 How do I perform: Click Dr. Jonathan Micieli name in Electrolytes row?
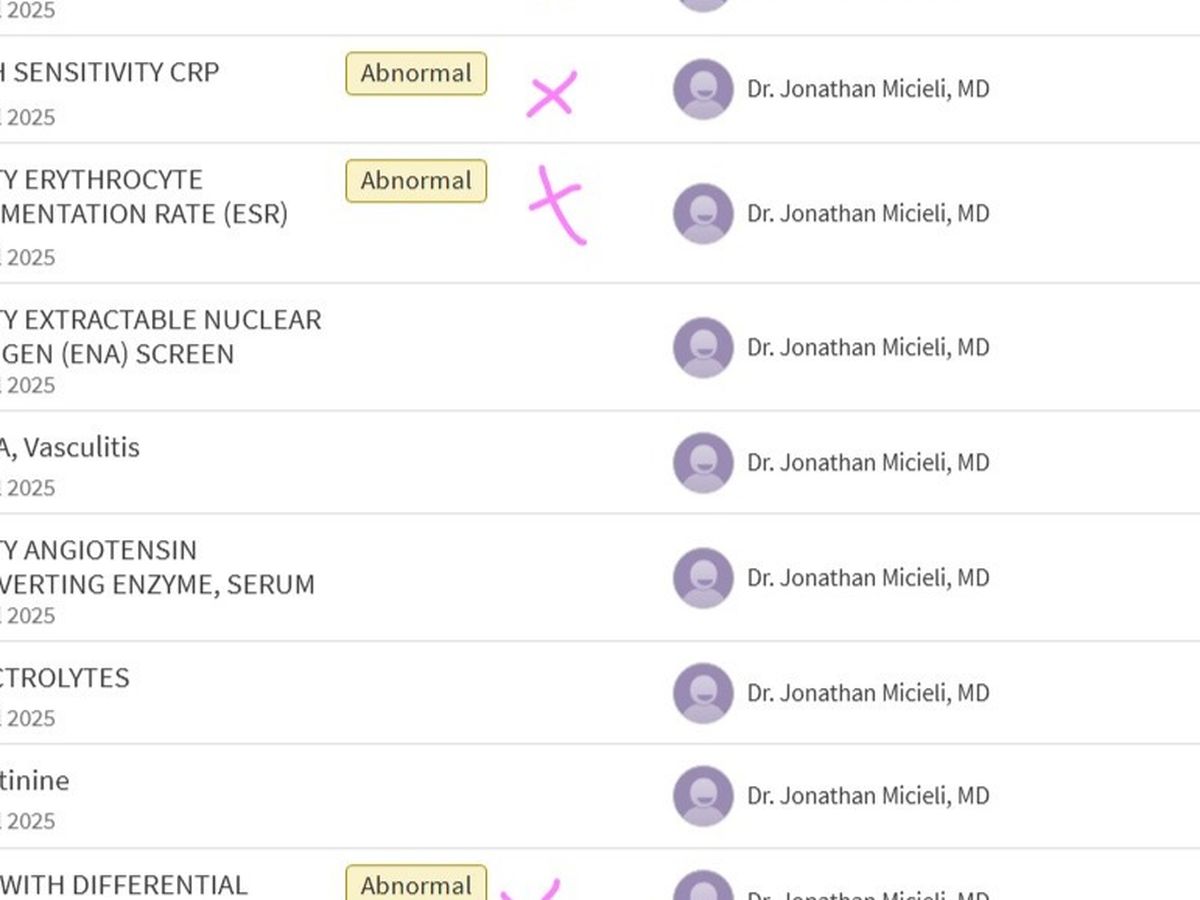[x=868, y=692]
